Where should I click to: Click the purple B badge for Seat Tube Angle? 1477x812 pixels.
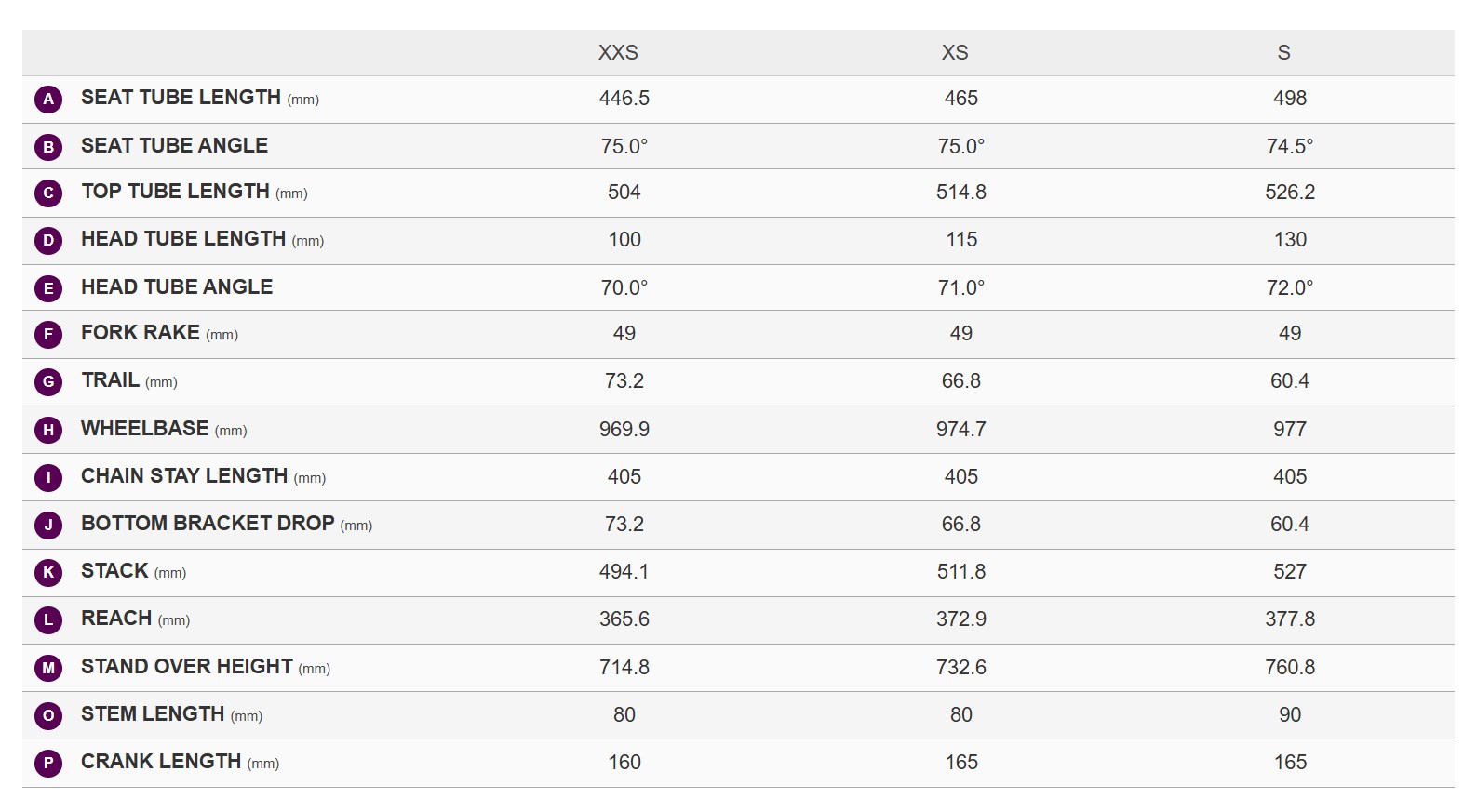[48, 147]
